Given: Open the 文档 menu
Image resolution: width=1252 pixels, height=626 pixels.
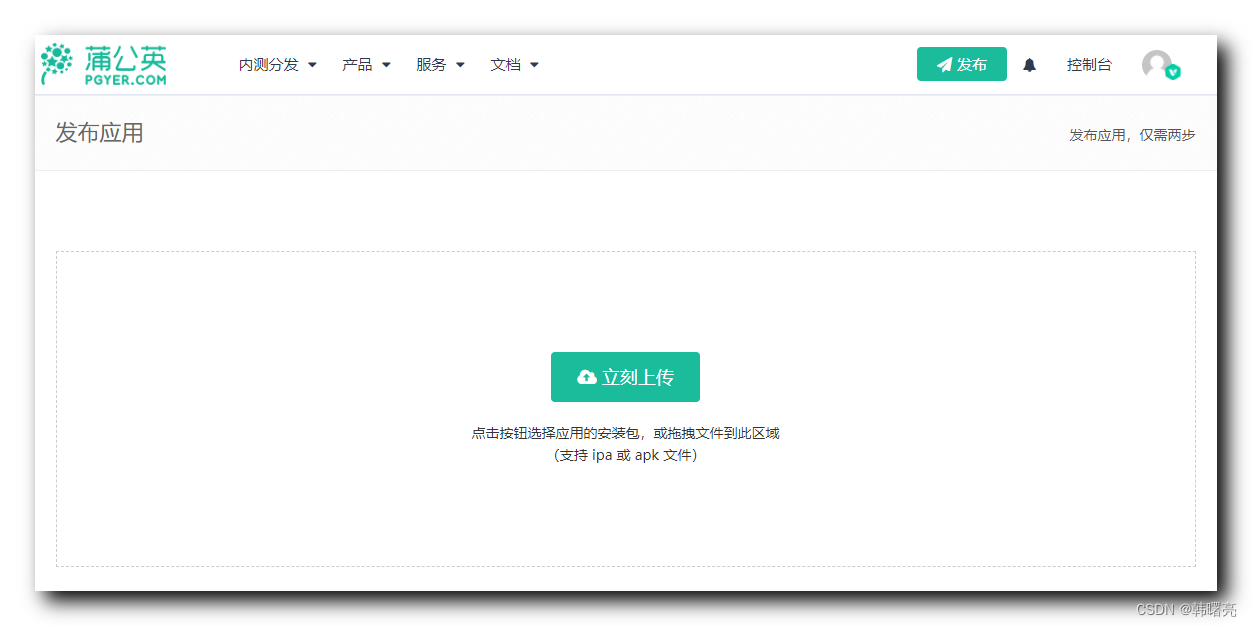Looking at the screenshot, I should point(507,64).
